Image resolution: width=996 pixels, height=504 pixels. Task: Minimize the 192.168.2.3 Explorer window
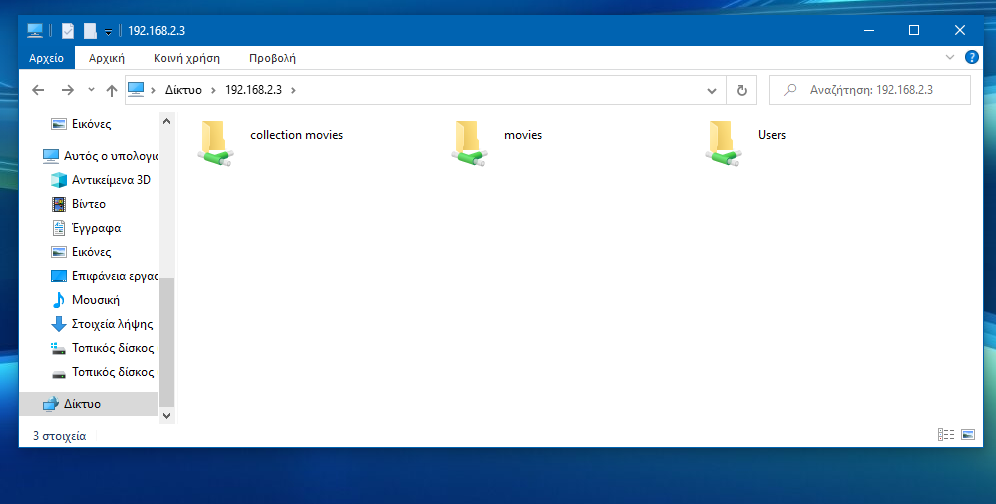click(869, 31)
